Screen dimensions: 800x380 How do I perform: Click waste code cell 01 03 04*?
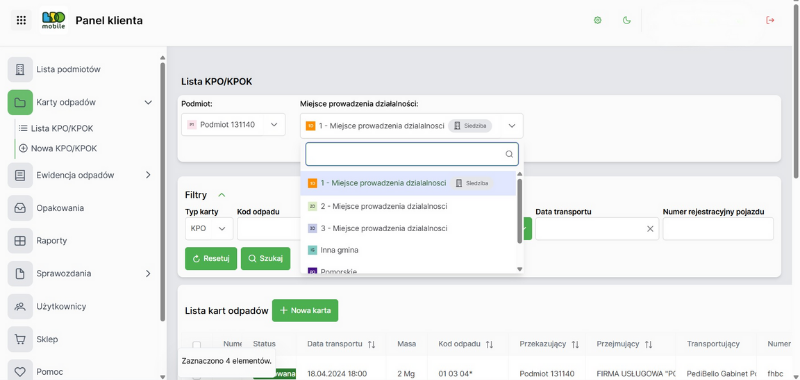point(455,373)
